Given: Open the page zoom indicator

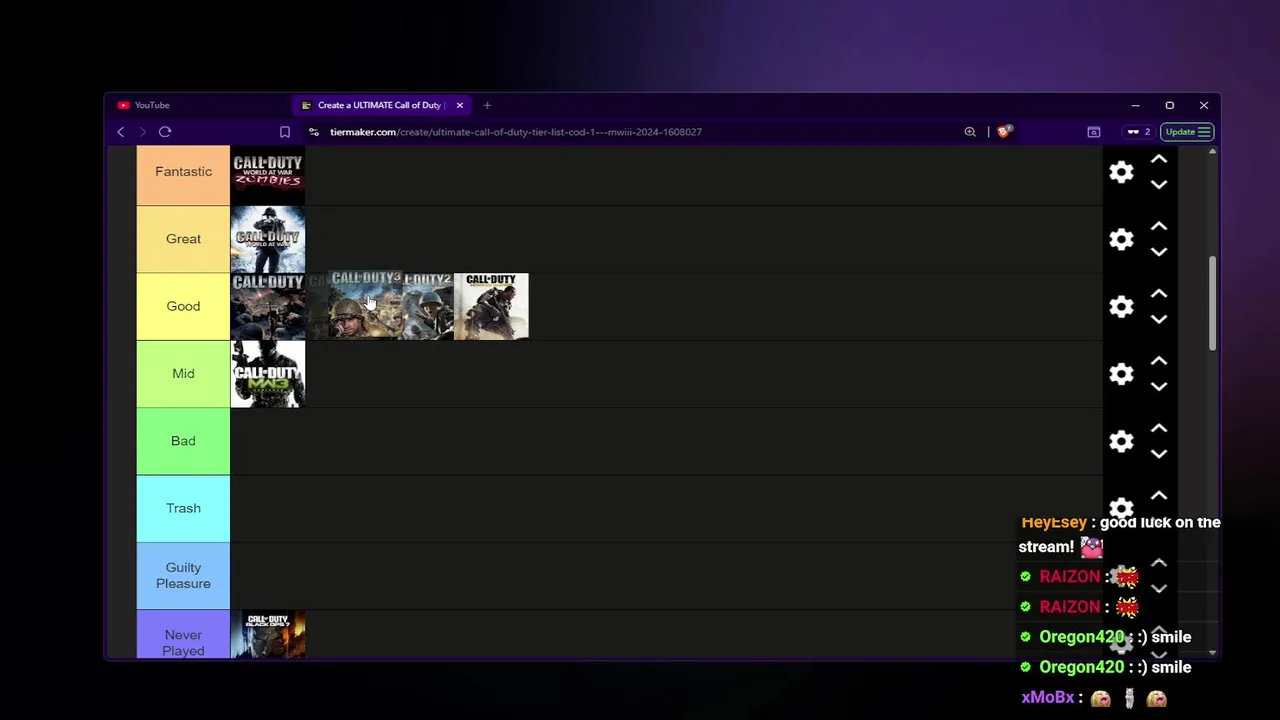Looking at the screenshot, I should point(970,132).
